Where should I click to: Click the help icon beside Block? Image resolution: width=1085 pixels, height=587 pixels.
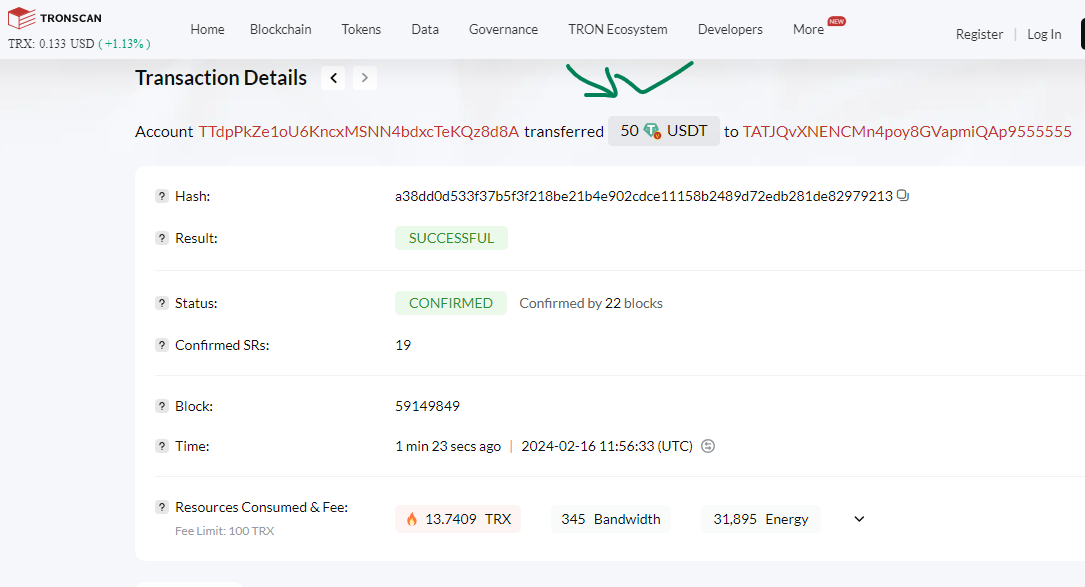click(162, 406)
